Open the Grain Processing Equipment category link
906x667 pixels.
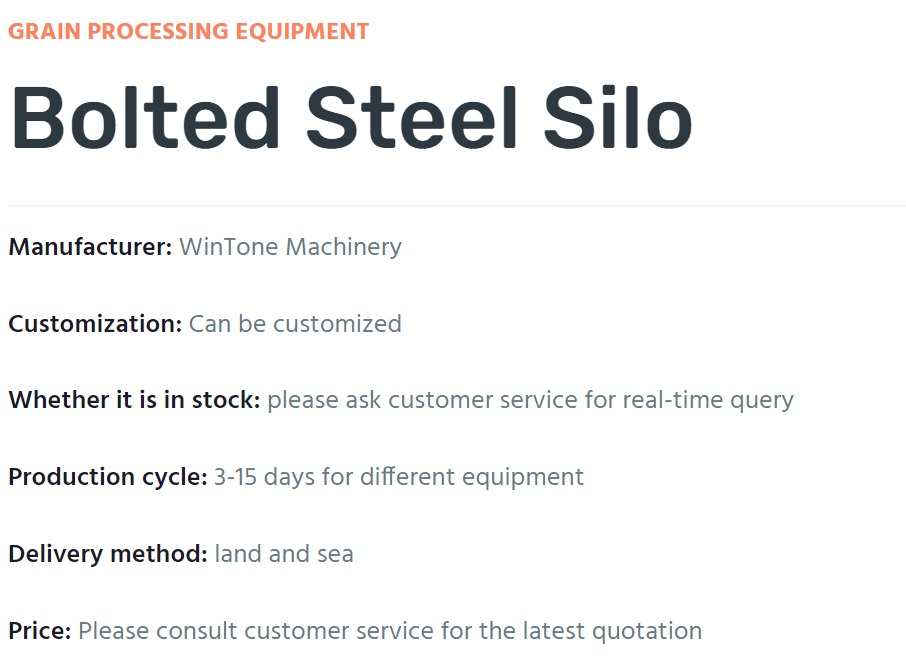pos(188,31)
